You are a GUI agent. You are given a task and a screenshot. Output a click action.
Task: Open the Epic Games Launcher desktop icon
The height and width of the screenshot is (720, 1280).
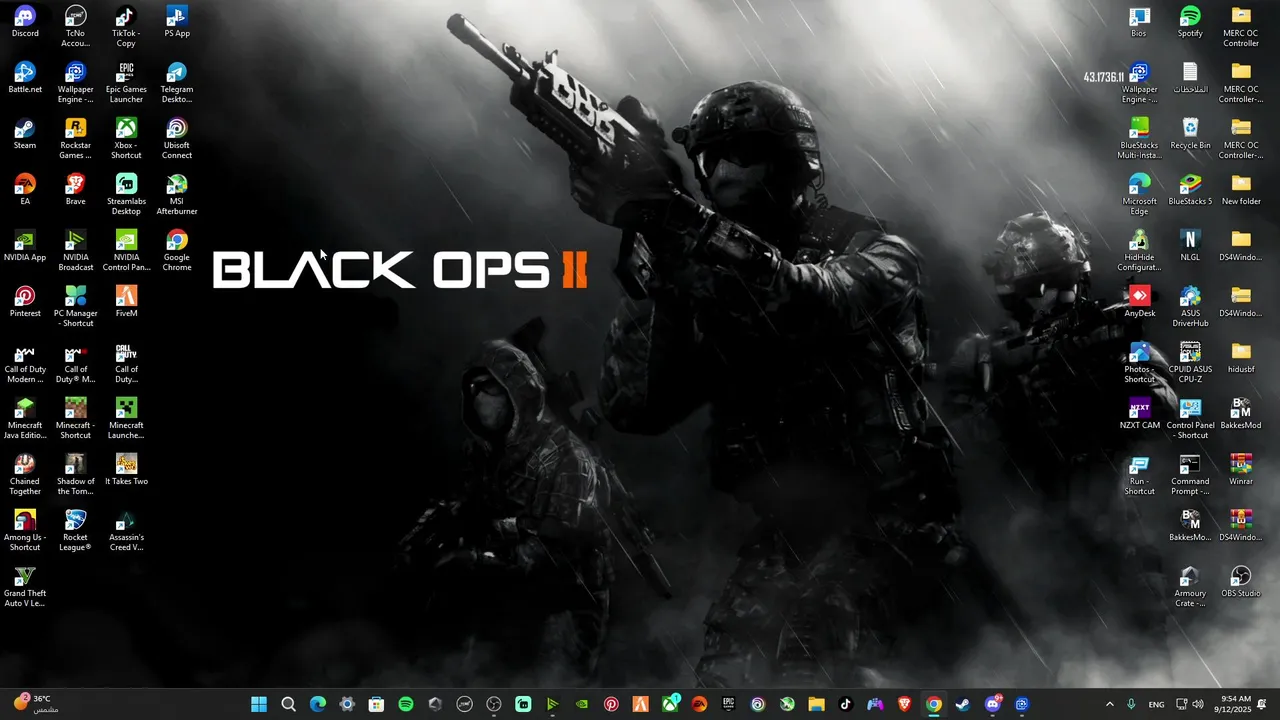coord(126,83)
